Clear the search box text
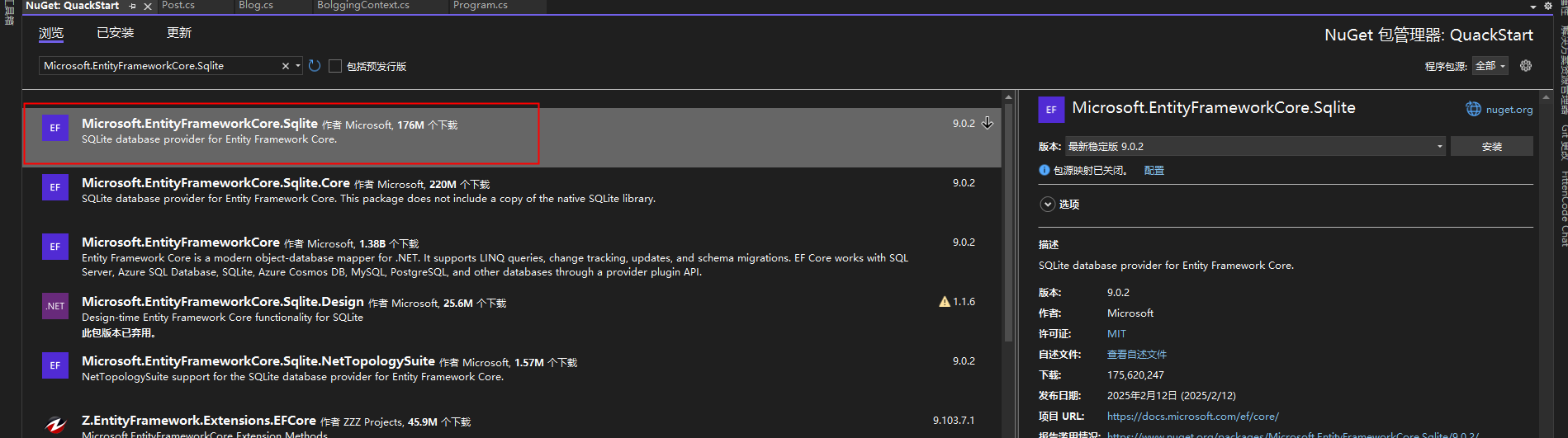Screen dimensions: 1568x438 (x=286, y=66)
